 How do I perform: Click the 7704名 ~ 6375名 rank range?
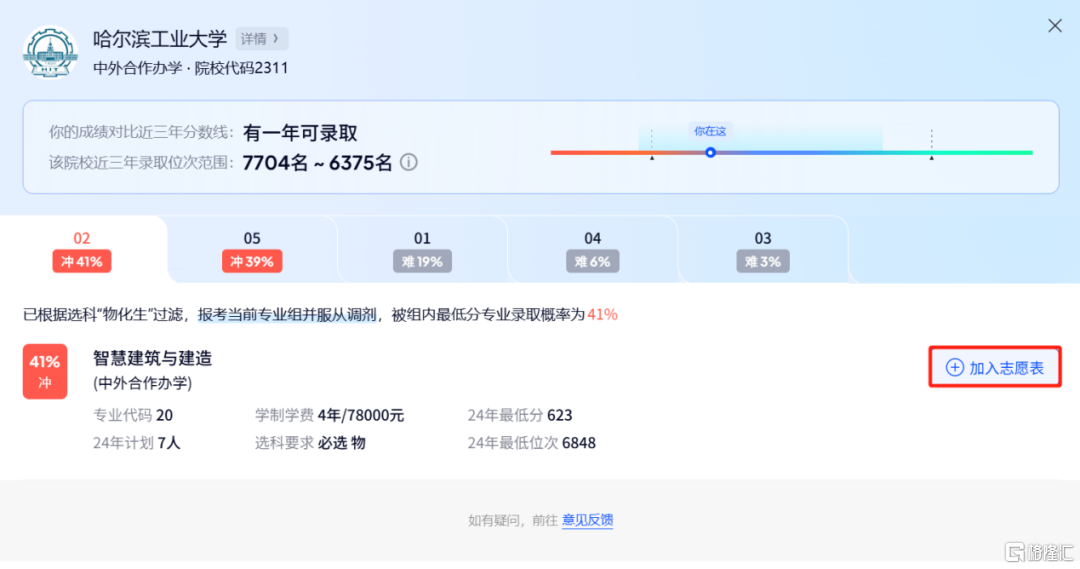(x=317, y=163)
